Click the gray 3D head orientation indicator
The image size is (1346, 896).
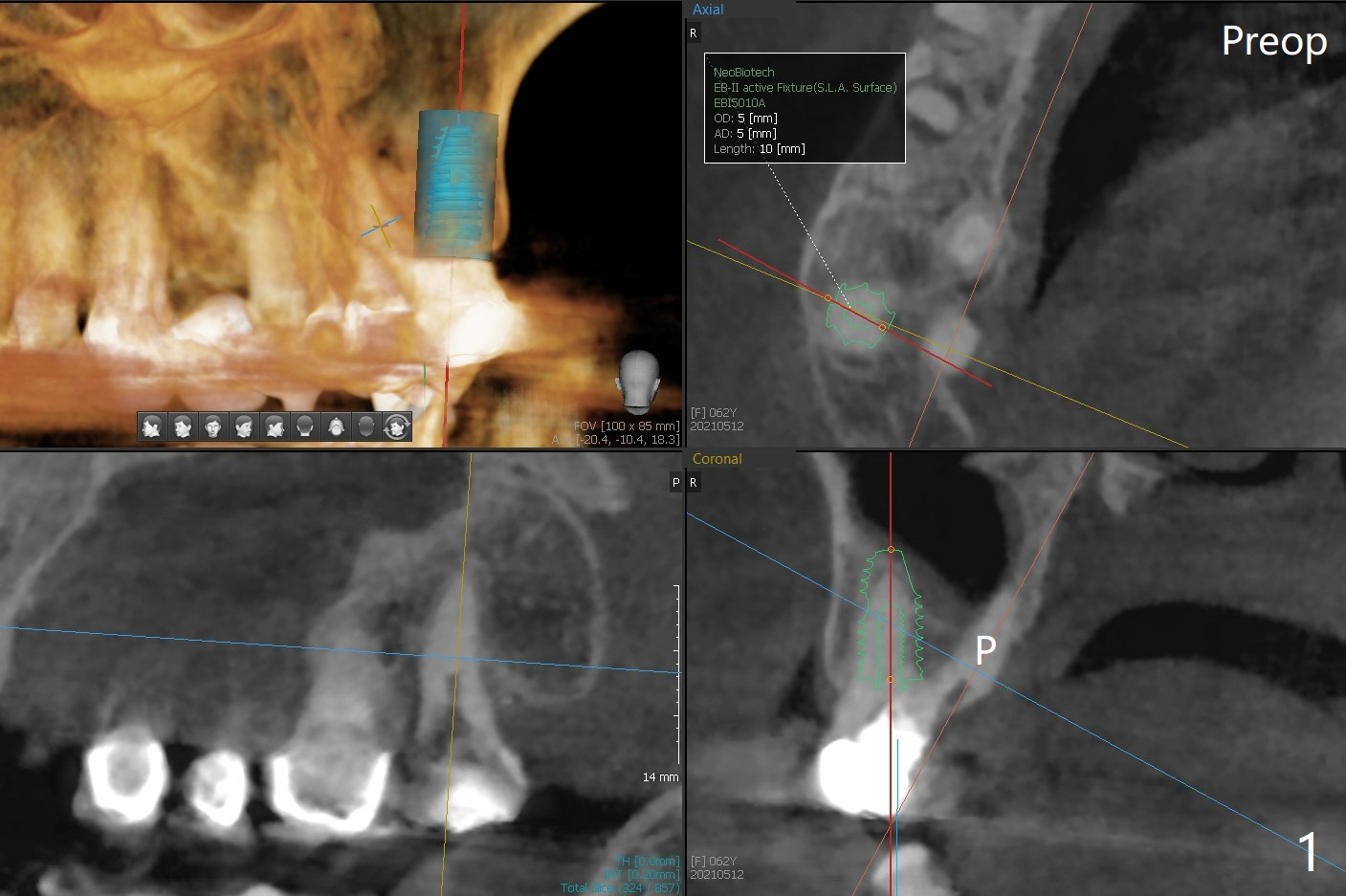tap(639, 379)
